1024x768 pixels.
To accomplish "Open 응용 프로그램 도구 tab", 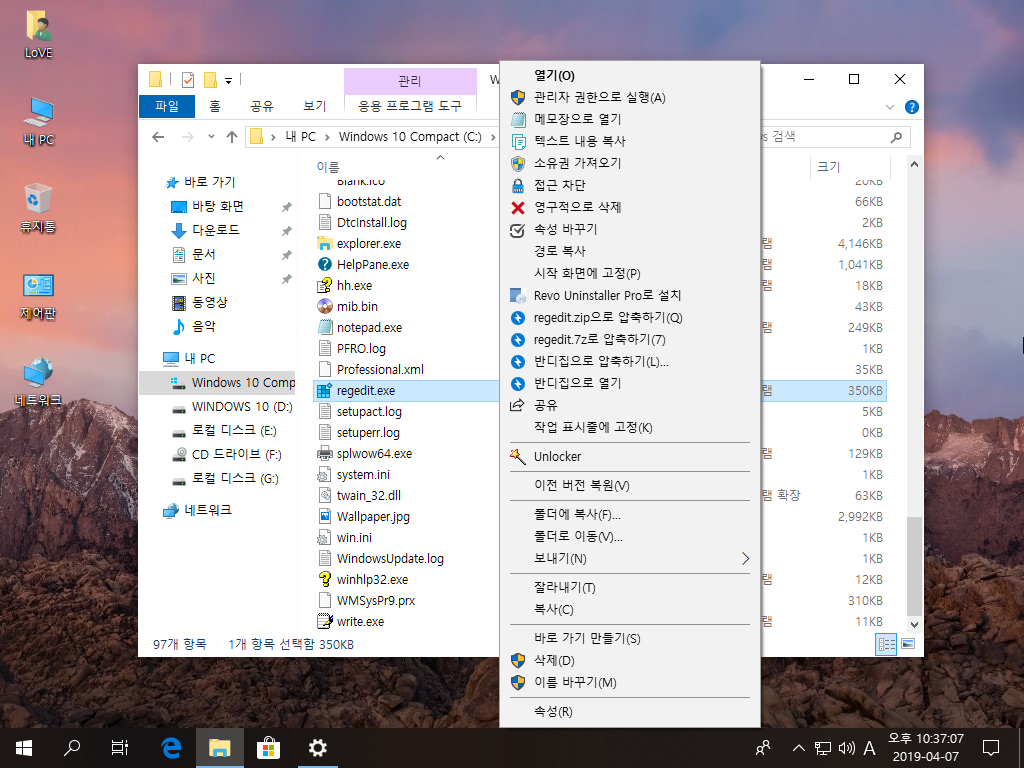I will pos(410,106).
